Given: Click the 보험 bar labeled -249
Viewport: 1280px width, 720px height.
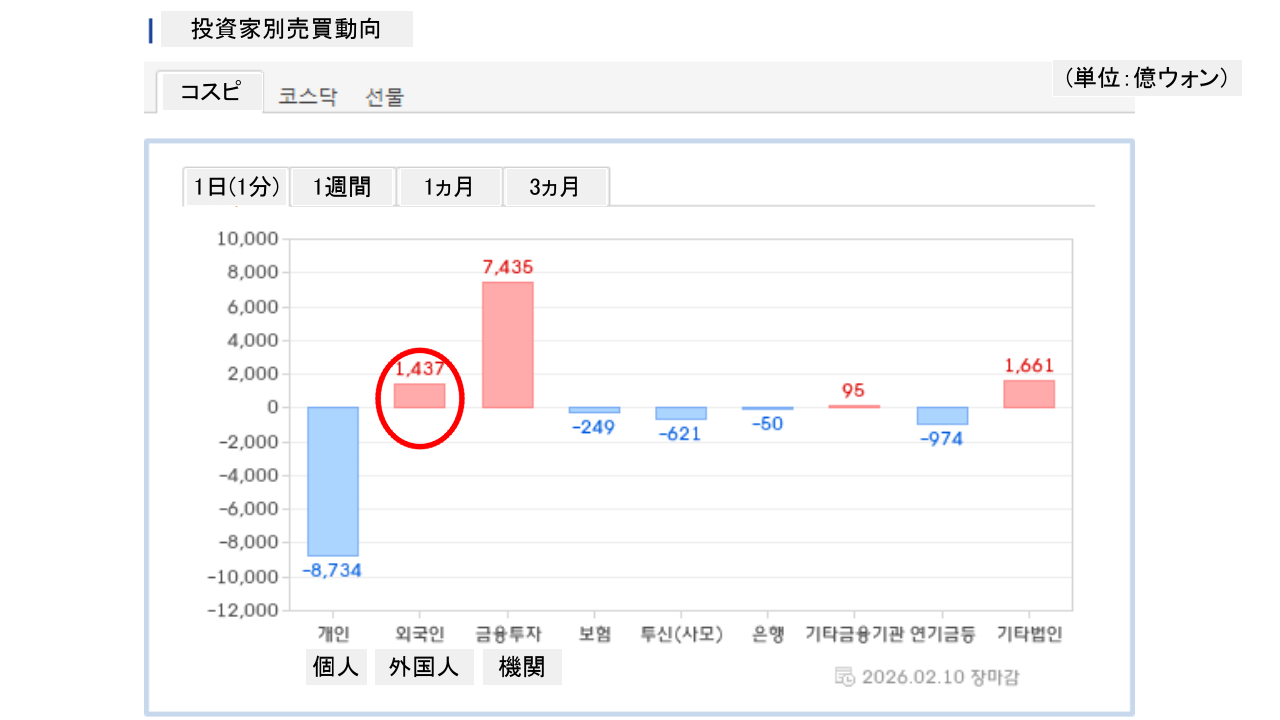Looking at the screenshot, I should tap(594, 410).
